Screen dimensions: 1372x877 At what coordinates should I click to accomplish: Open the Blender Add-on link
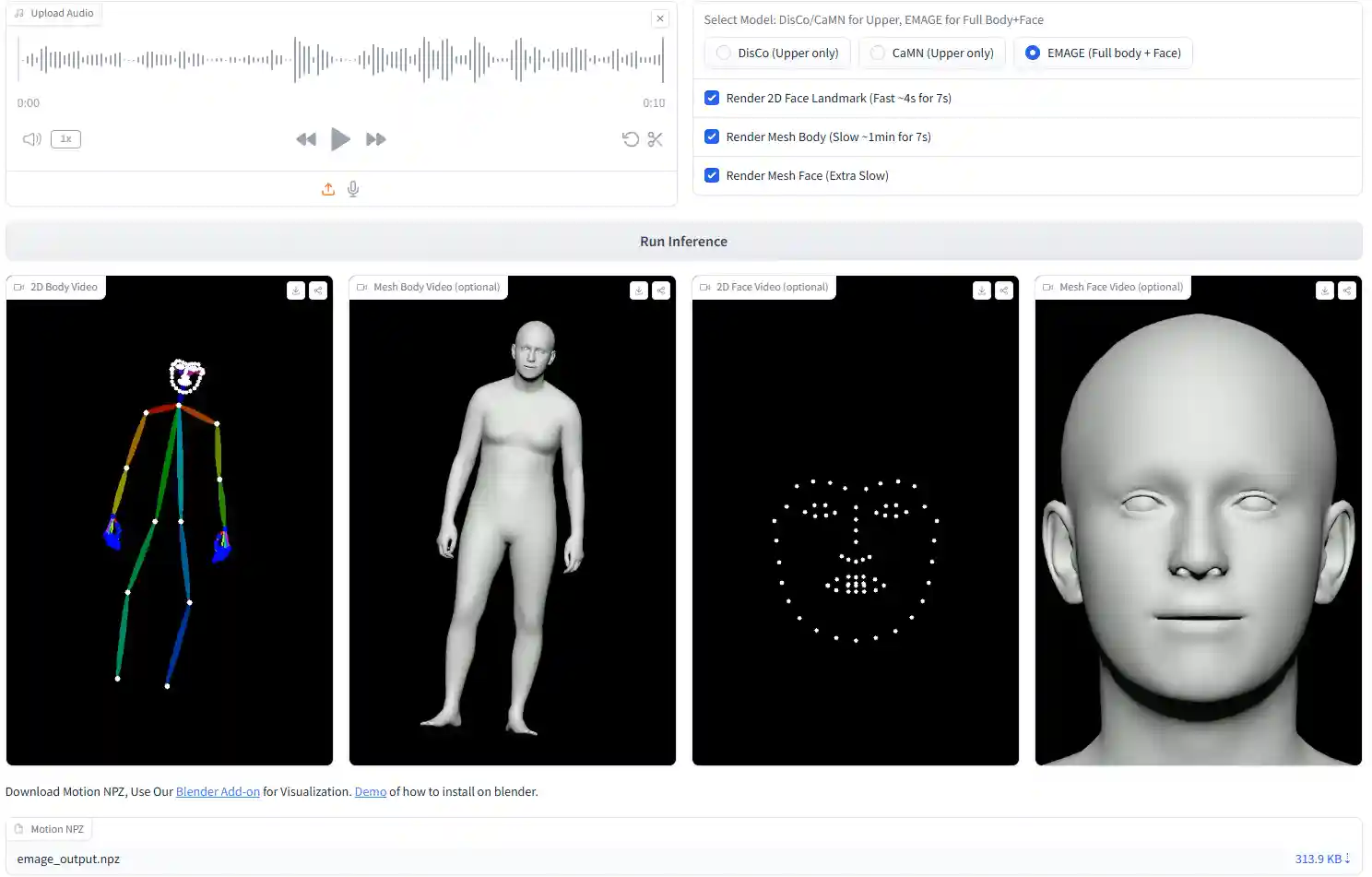(x=218, y=792)
